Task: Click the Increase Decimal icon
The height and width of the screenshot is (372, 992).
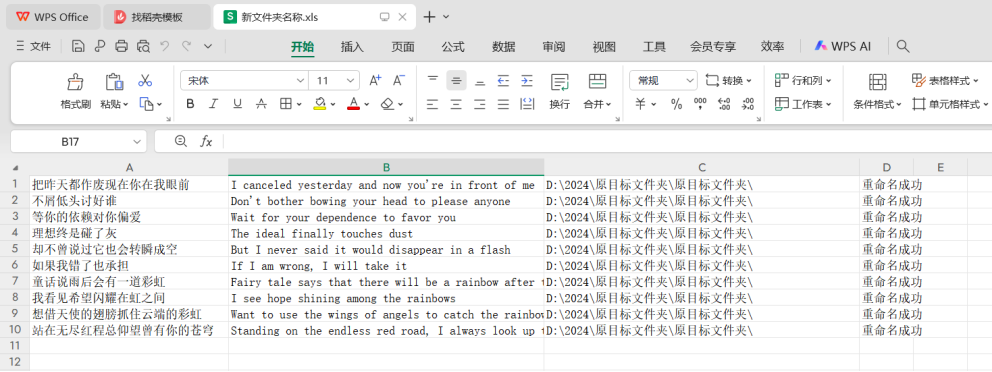Action: (724, 104)
